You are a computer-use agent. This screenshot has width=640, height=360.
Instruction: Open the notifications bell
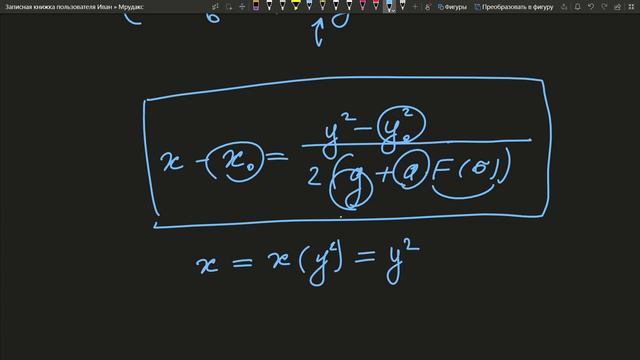[x=578, y=7]
